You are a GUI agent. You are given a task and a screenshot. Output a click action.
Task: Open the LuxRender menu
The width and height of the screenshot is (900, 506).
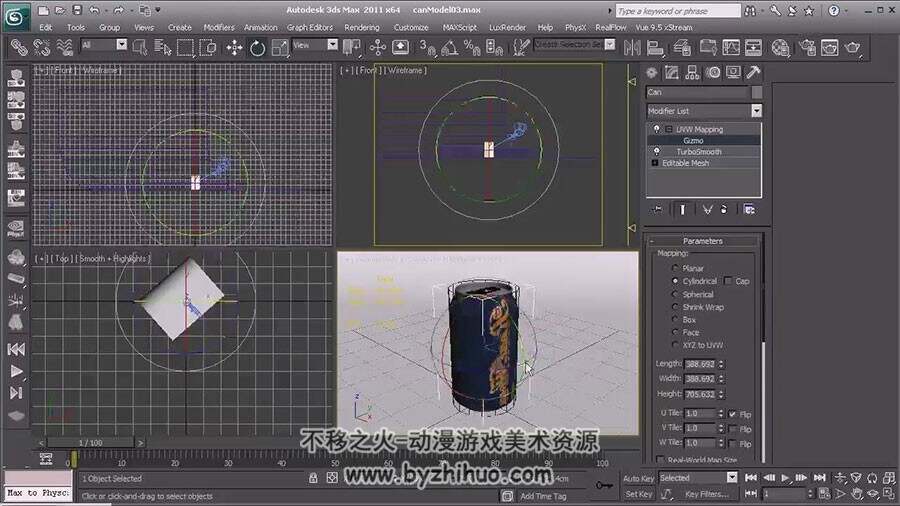pyautogui.click(x=507, y=27)
